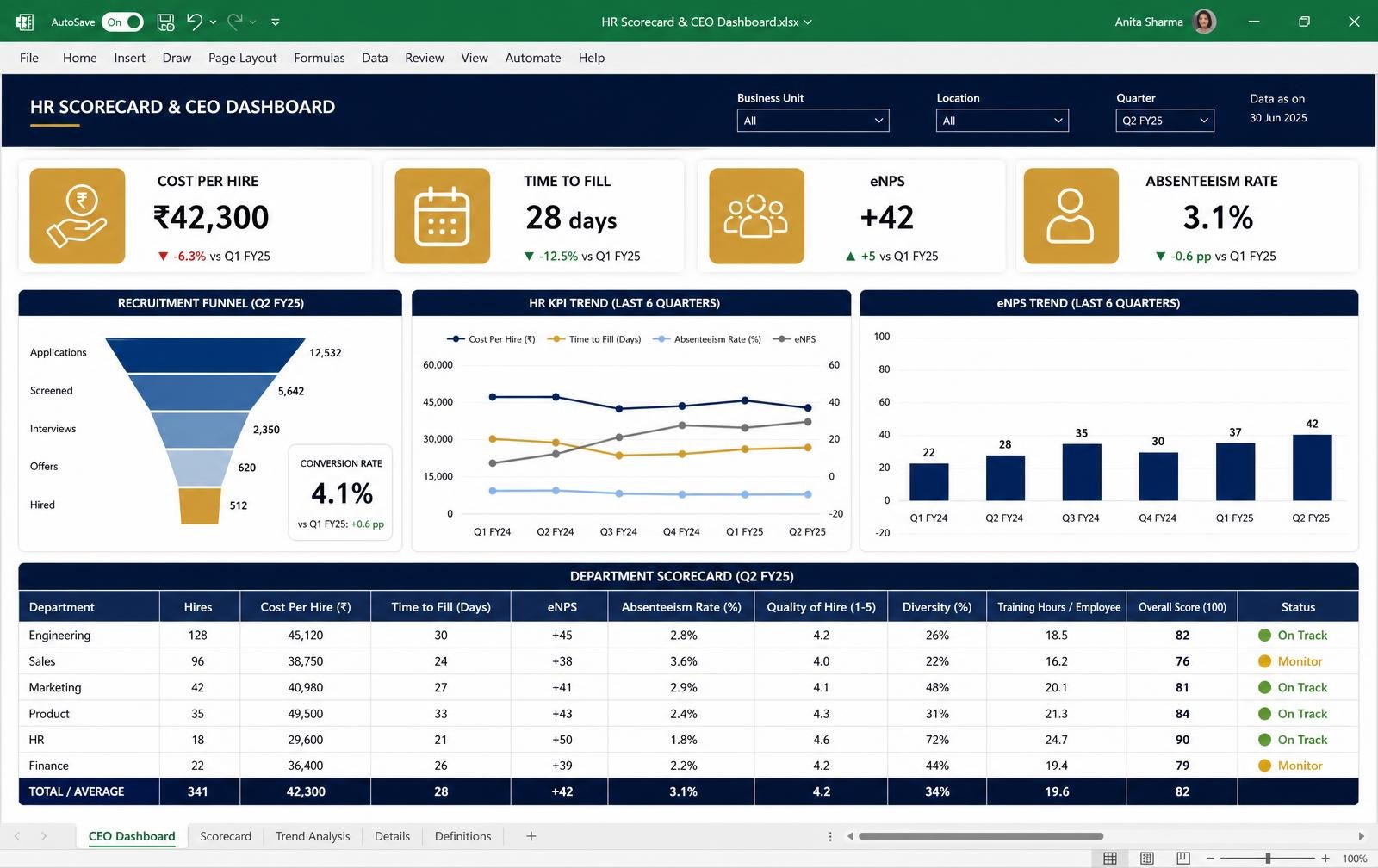Switch to the Scorecard sheet tab

click(x=226, y=836)
